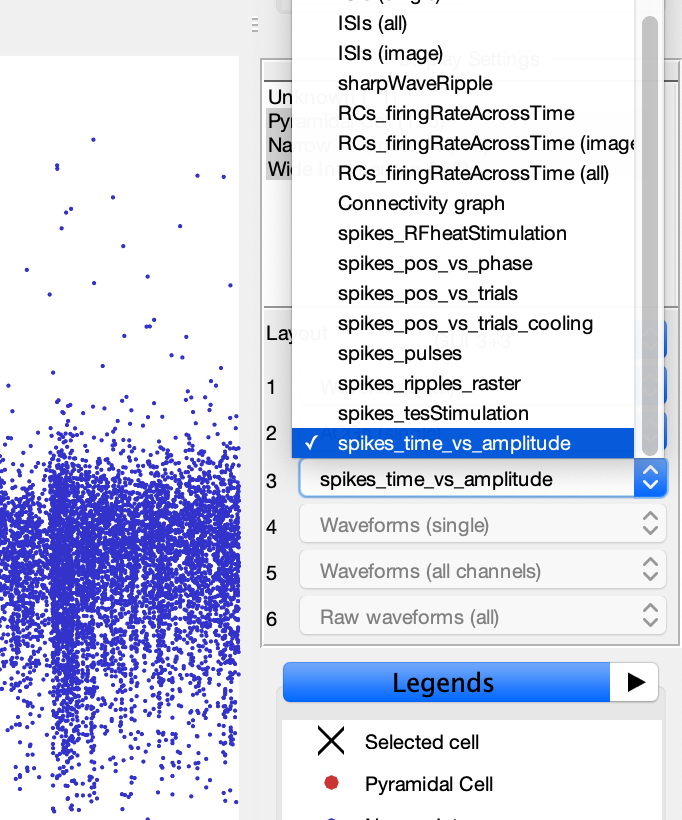Screen dimensions: 682x820
Task: Select spikes_tesStimulation option
Action: (463, 413)
